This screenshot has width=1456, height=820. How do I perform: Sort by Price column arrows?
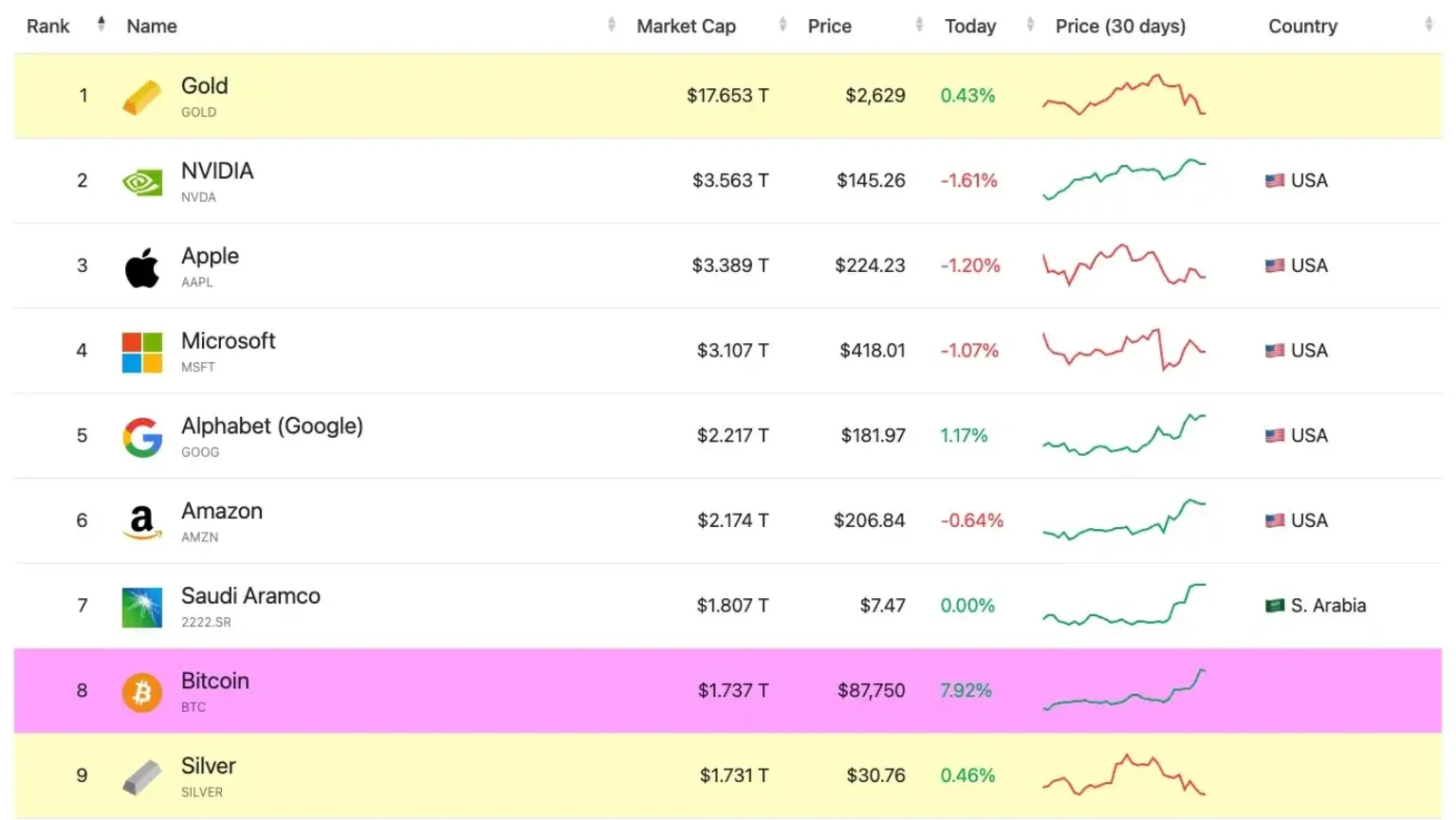coord(918,26)
